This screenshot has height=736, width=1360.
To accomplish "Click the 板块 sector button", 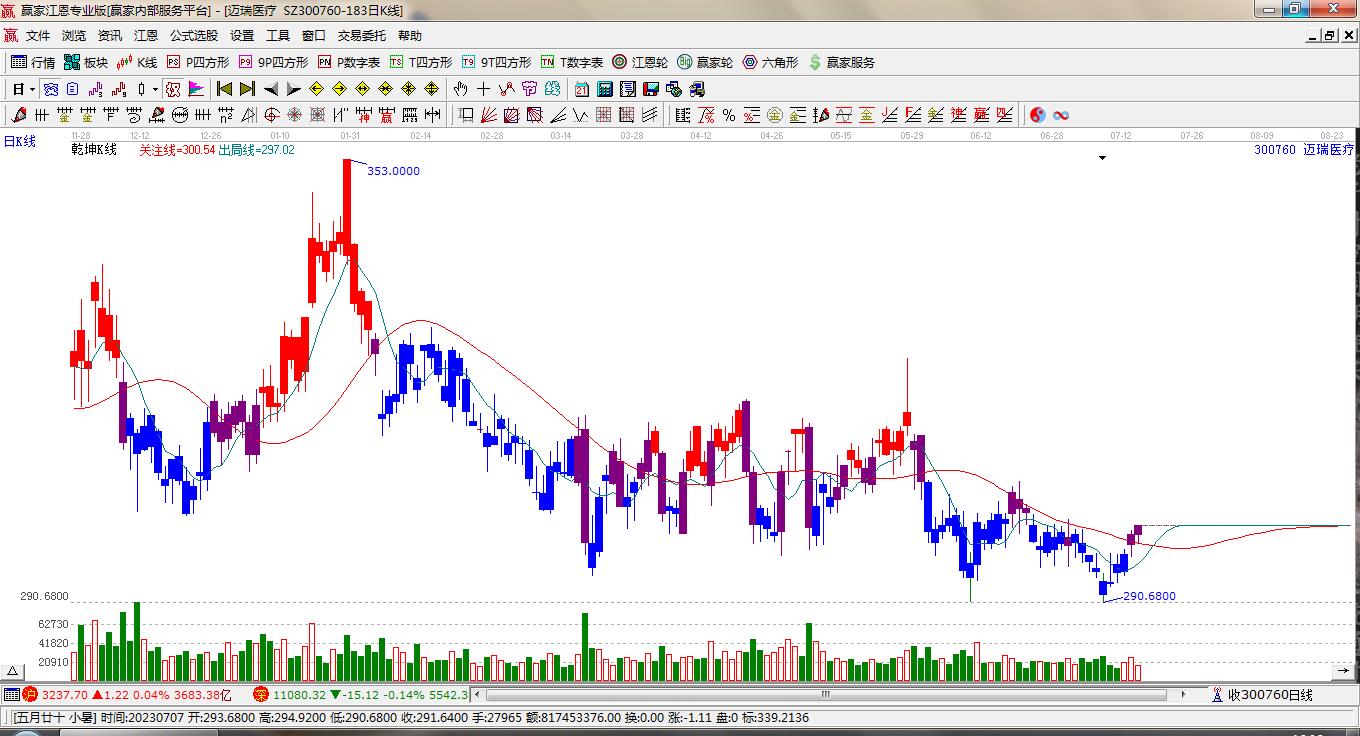I will (86, 62).
